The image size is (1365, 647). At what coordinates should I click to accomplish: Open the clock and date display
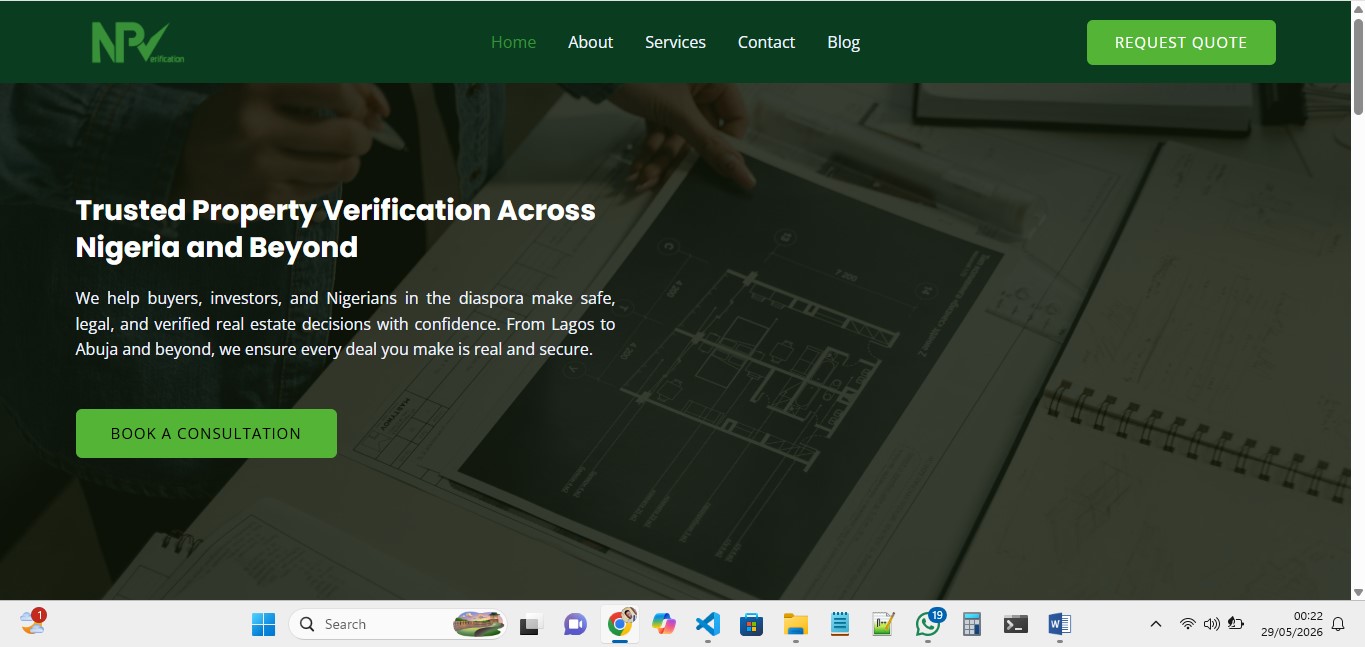(x=1291, y=624)
